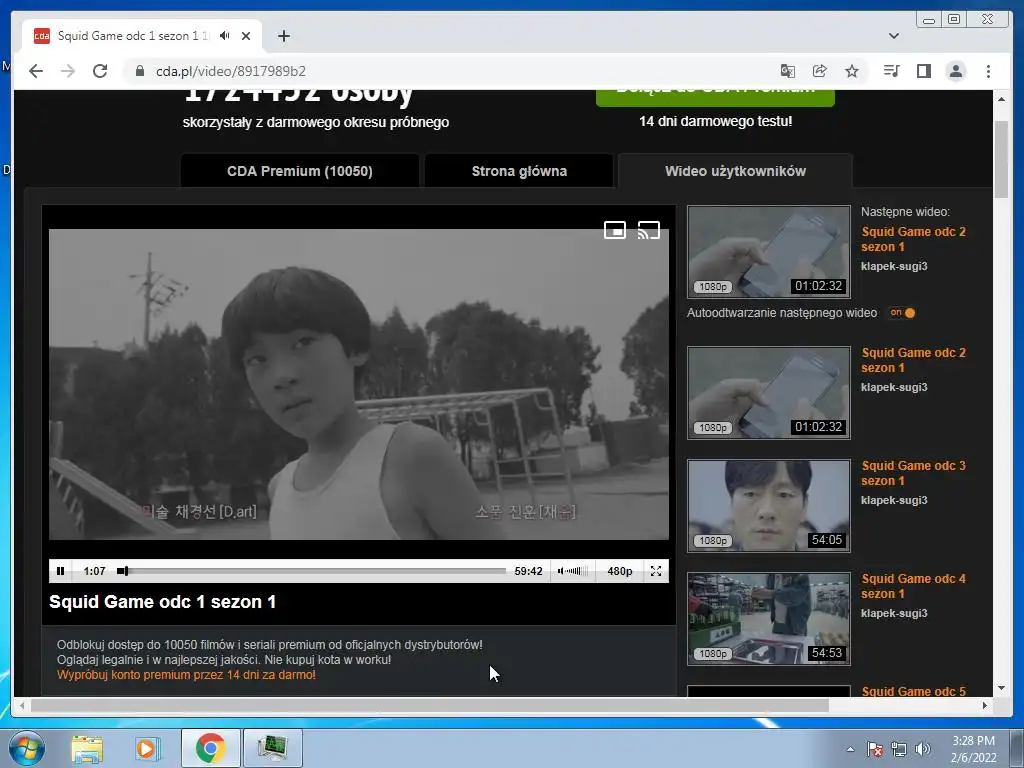Screen dimensions: 1024x768
Task: Click the horizontal scrollbar left arrow
Action: pyautogui.click(x=22, y=705)
